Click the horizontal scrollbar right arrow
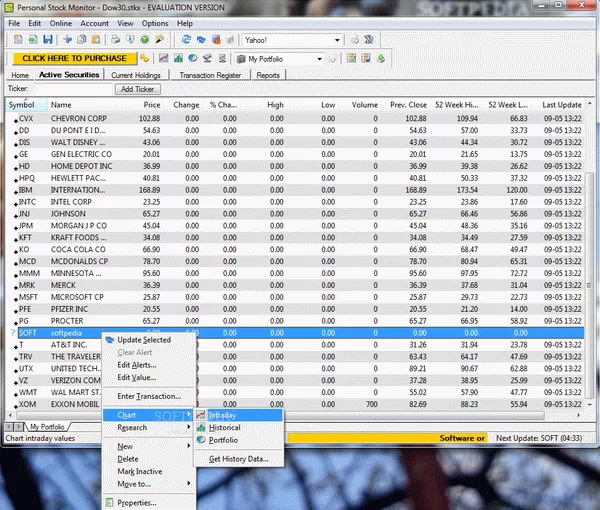Viewport: 600px width, 510px height. pos(578,415)
